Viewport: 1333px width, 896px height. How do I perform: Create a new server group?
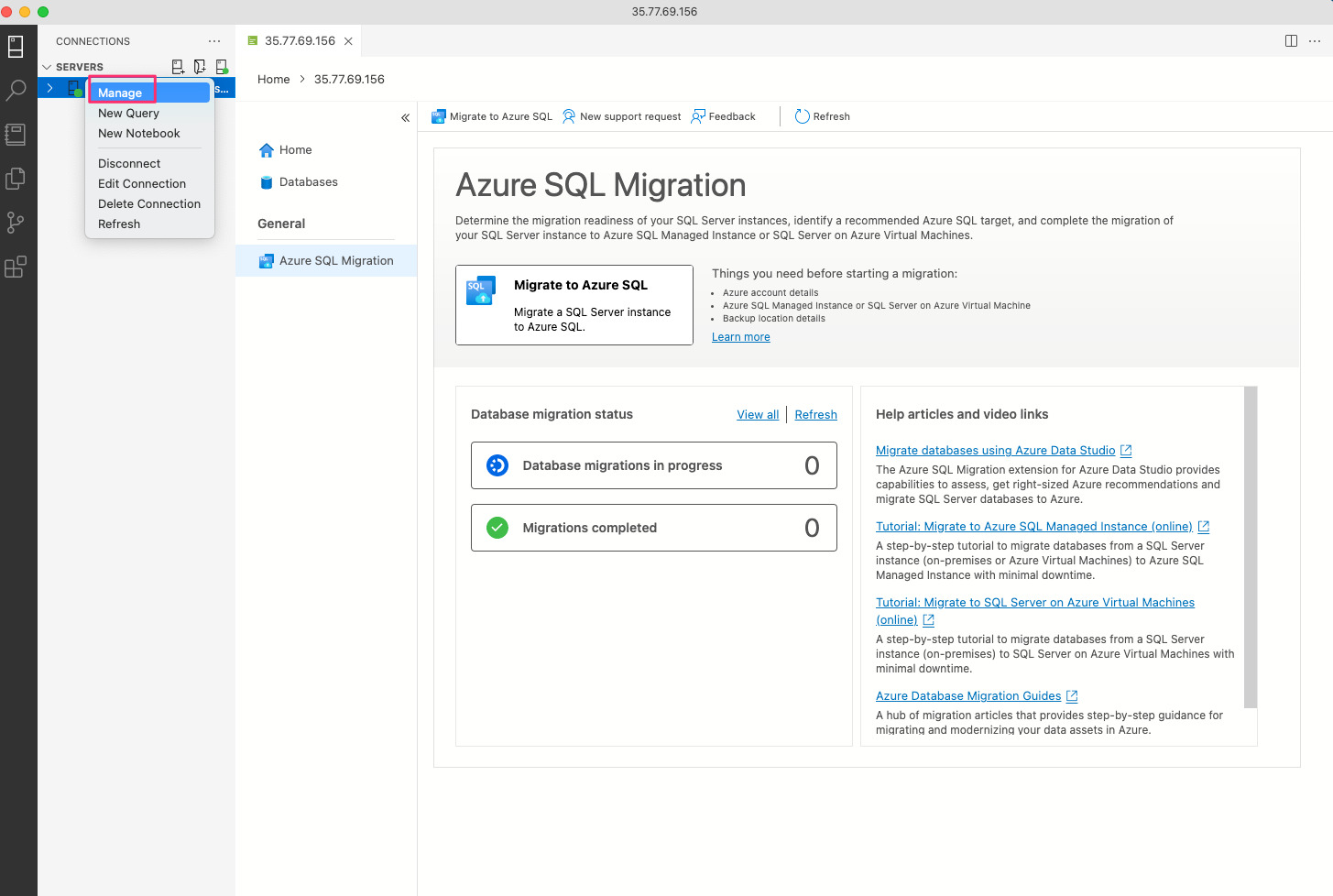(x=199, y=66)
